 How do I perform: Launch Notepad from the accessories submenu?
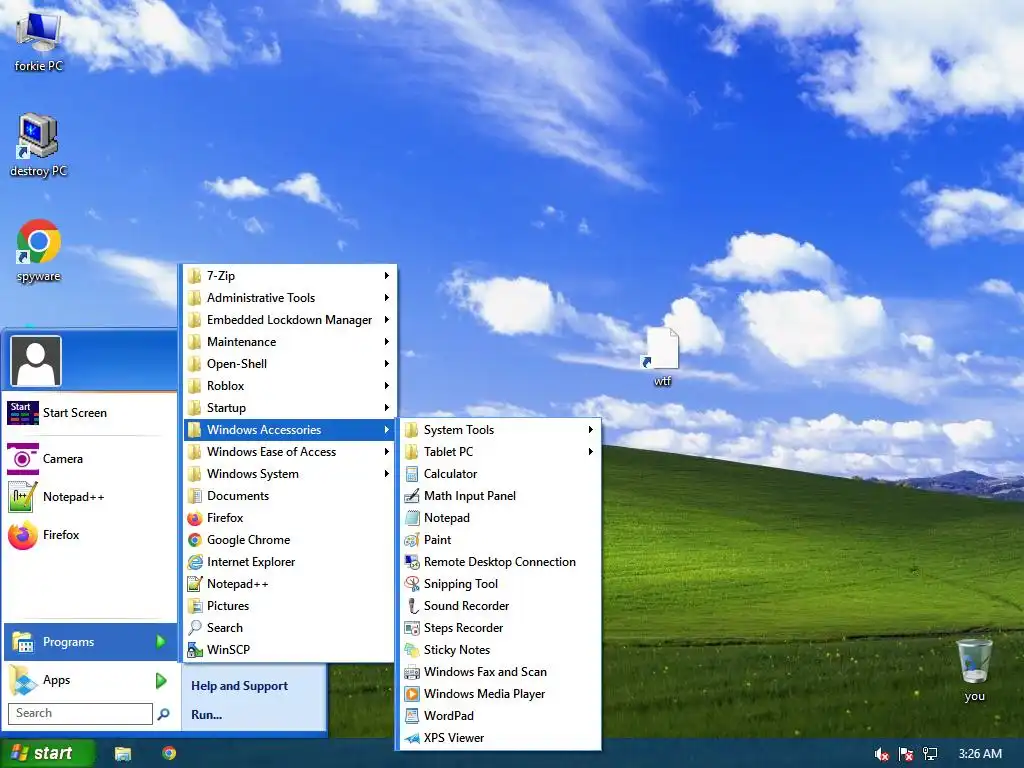click(500, 518)
